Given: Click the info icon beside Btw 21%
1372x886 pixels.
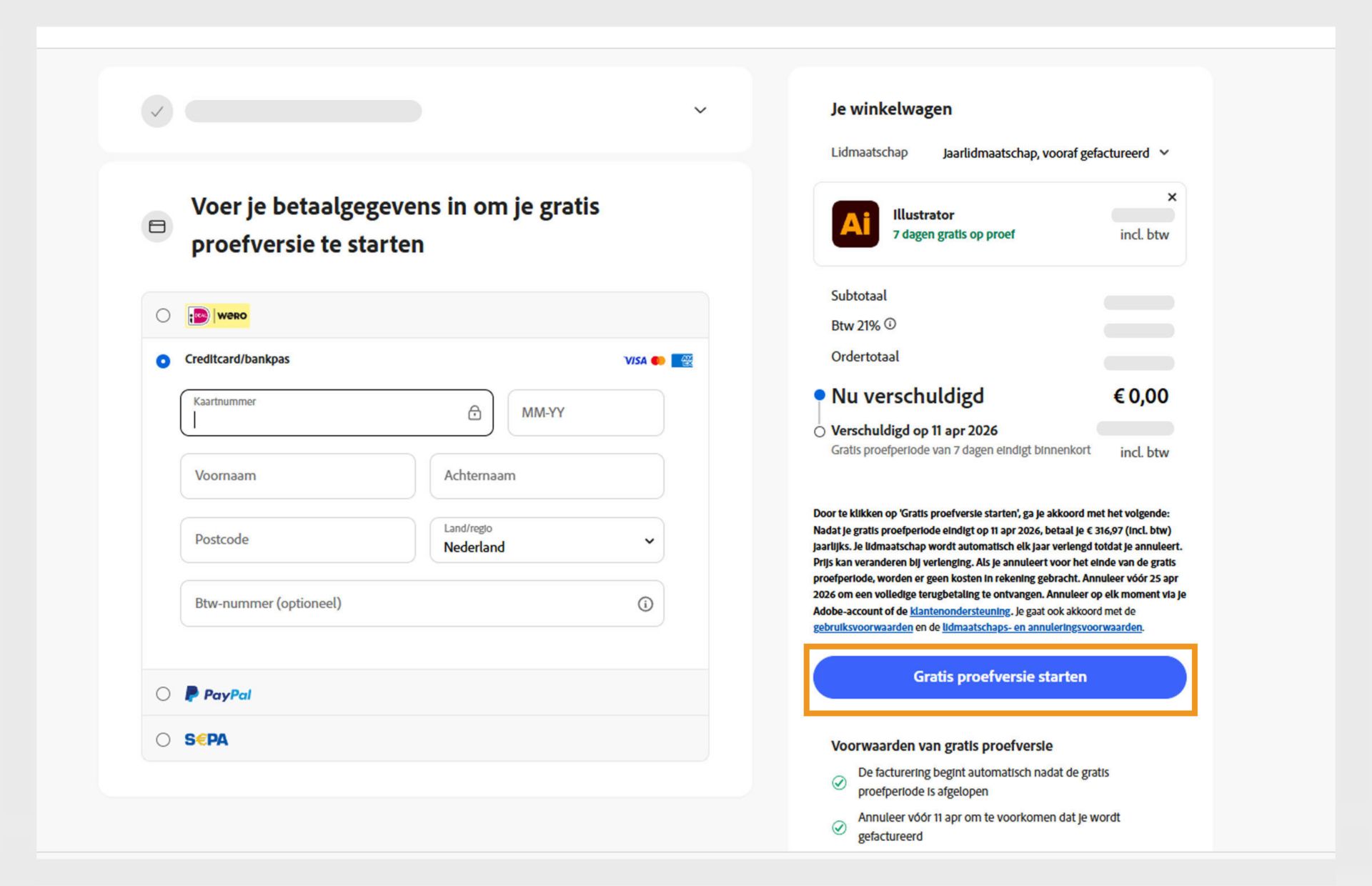Looking at the screenshot, I should coord(890,324).
